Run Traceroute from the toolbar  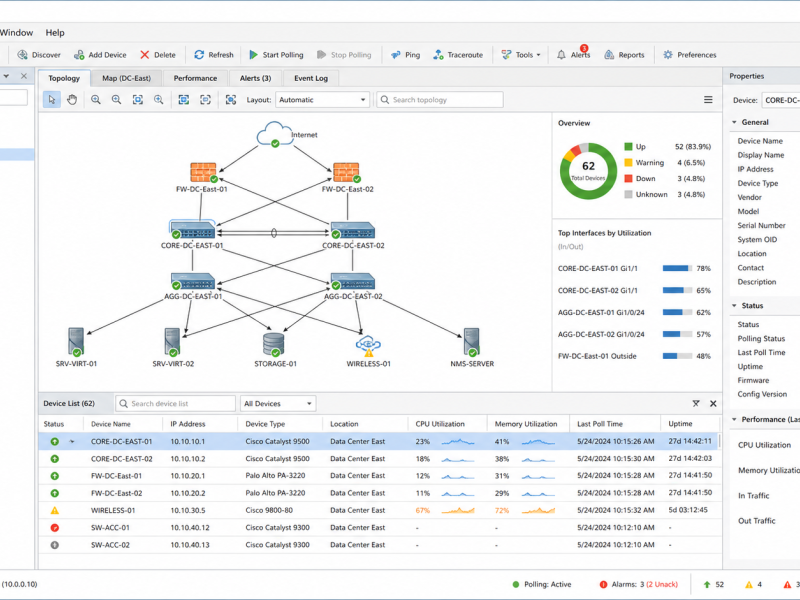point(458,55)
